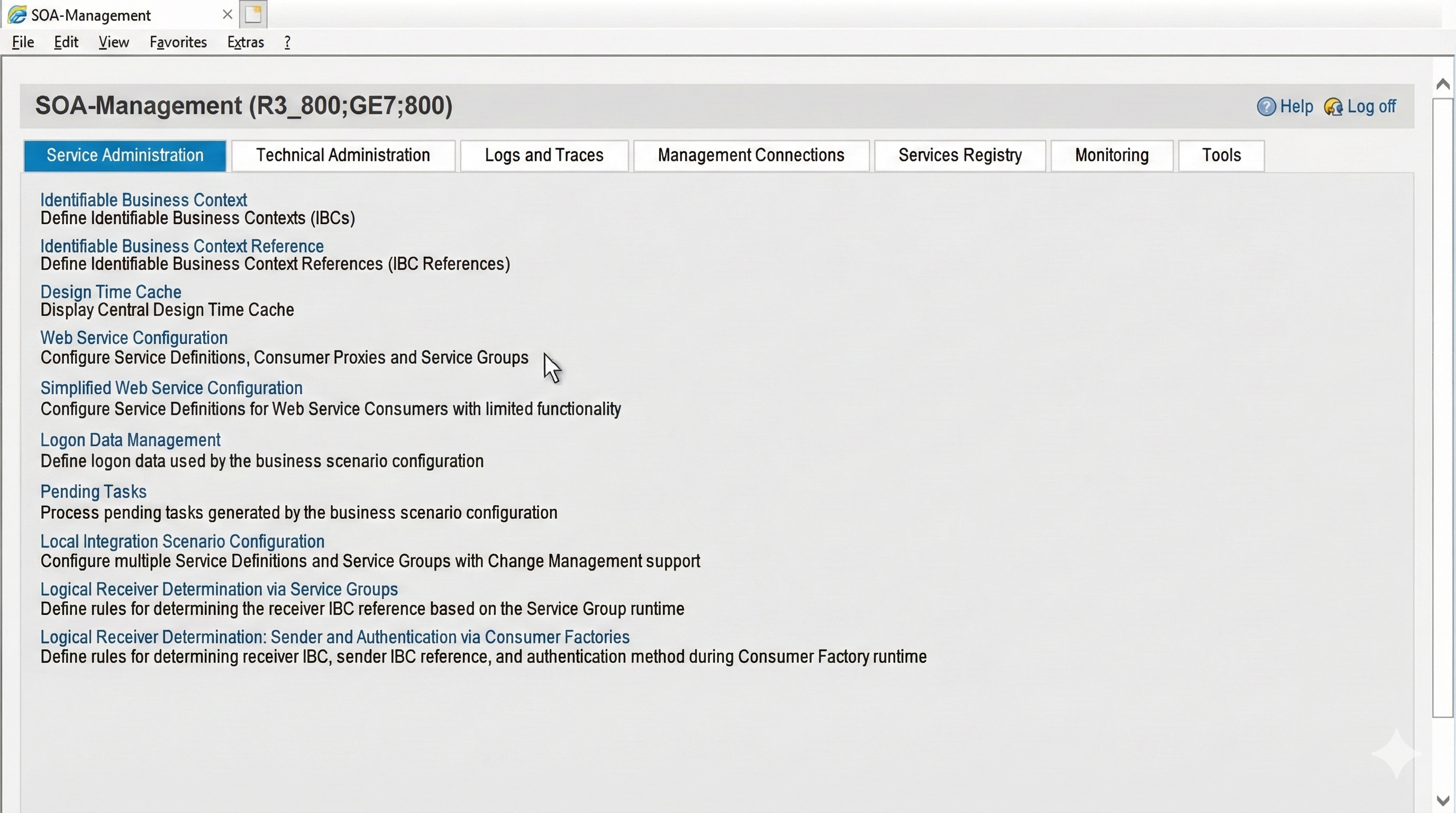Open Local Integration Scenario Configuration link
Screen dimensions: 1456x813
(182, 541)
